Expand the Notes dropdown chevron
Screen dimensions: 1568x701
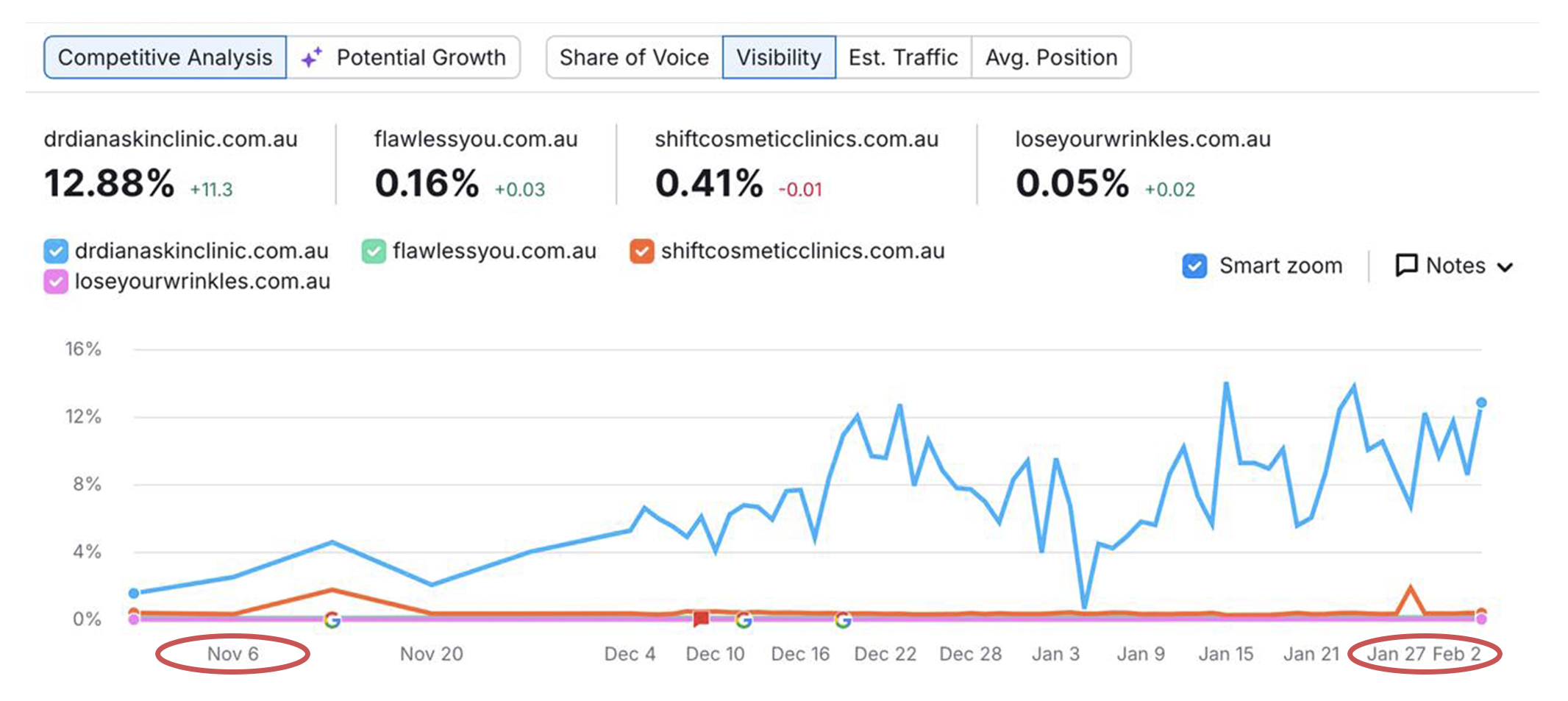(1505, 267)
